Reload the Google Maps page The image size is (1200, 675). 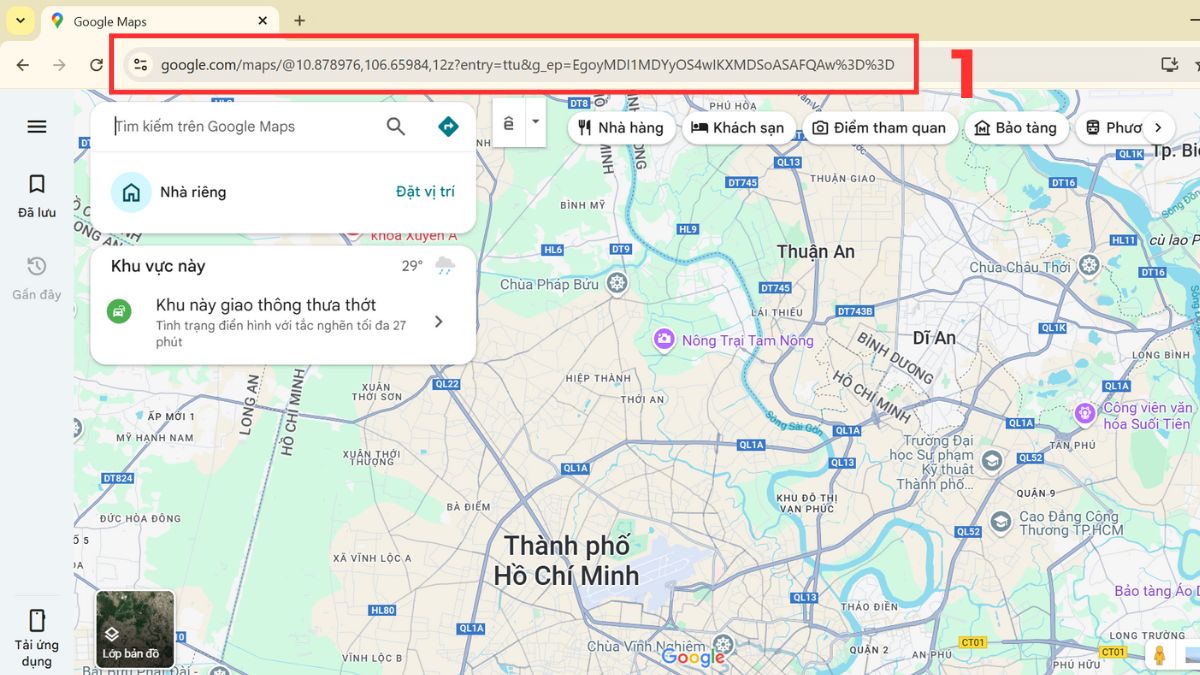pyautogui.click(x=96, y=65)
